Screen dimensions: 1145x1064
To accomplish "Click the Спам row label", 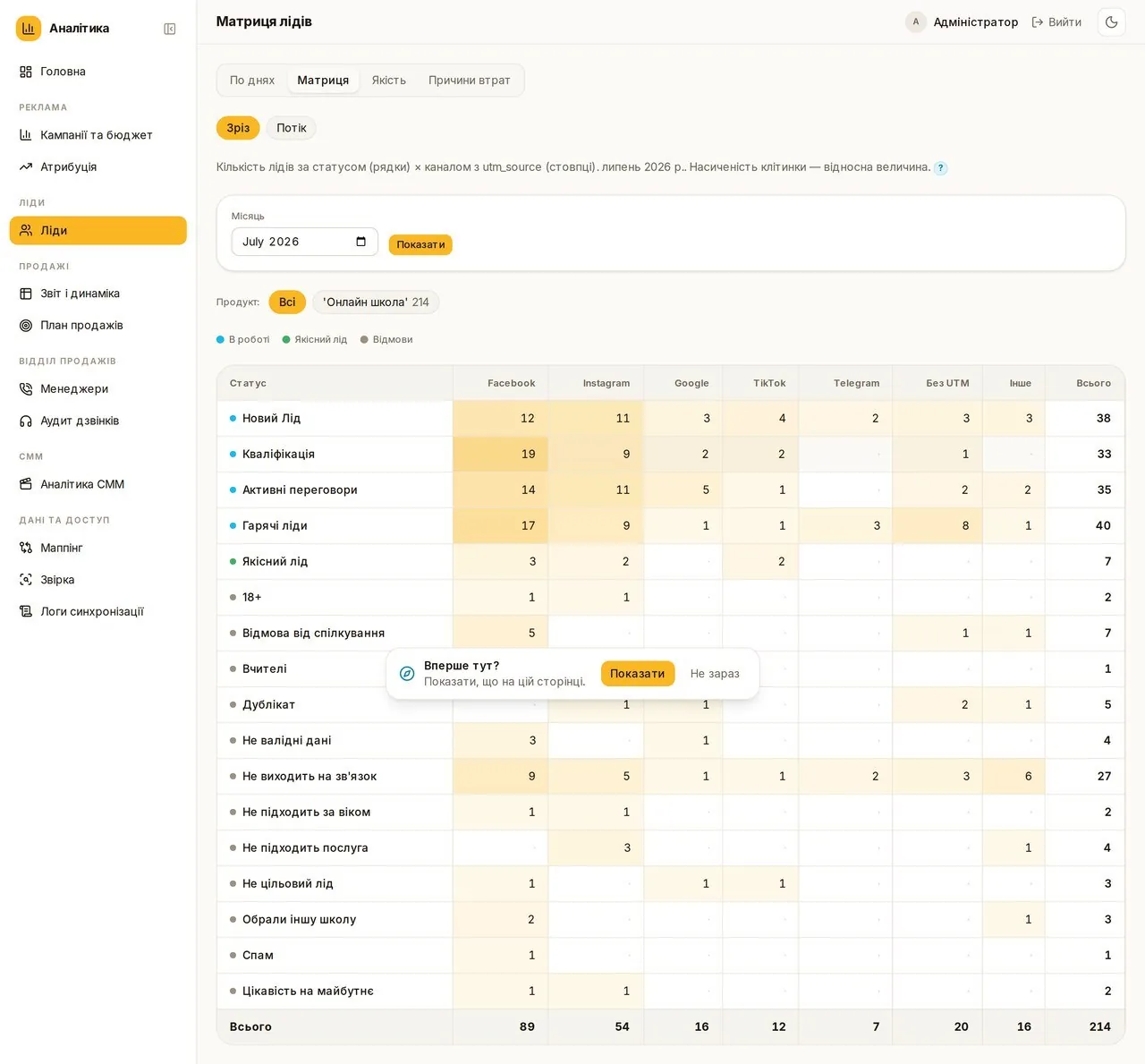I will tap(258, 955).
